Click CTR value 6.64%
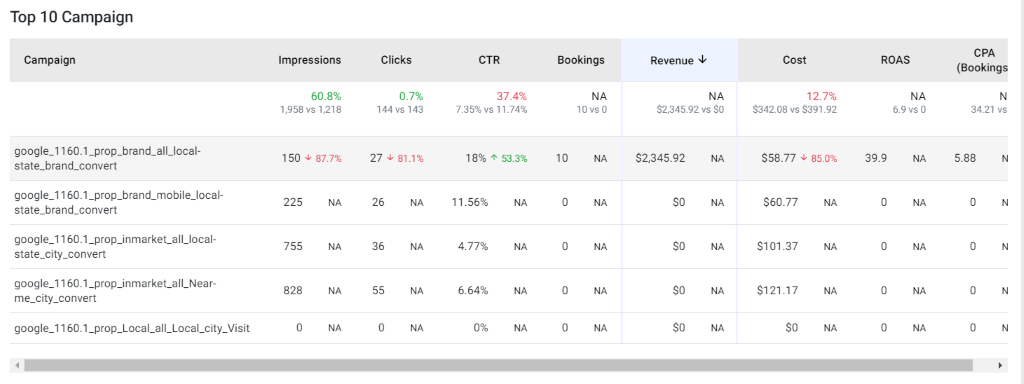 (473, 291)
